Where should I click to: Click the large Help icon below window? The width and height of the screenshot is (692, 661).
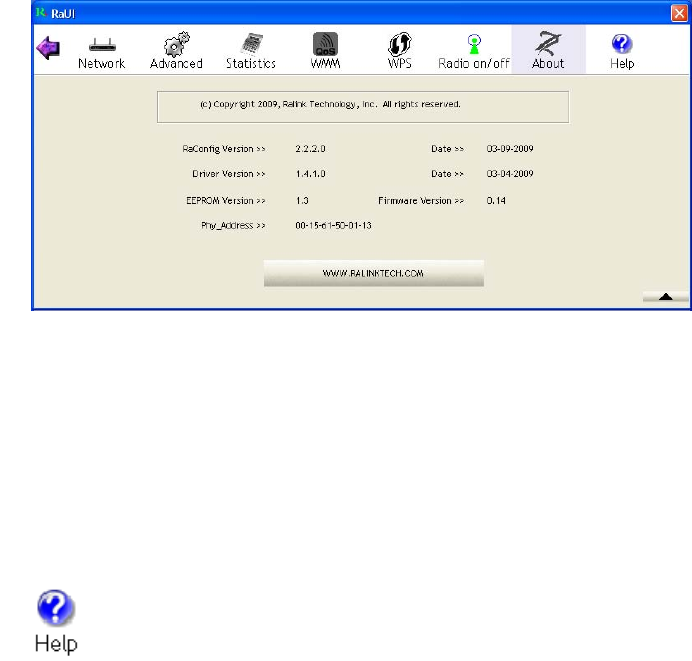(x=56, y=621)
